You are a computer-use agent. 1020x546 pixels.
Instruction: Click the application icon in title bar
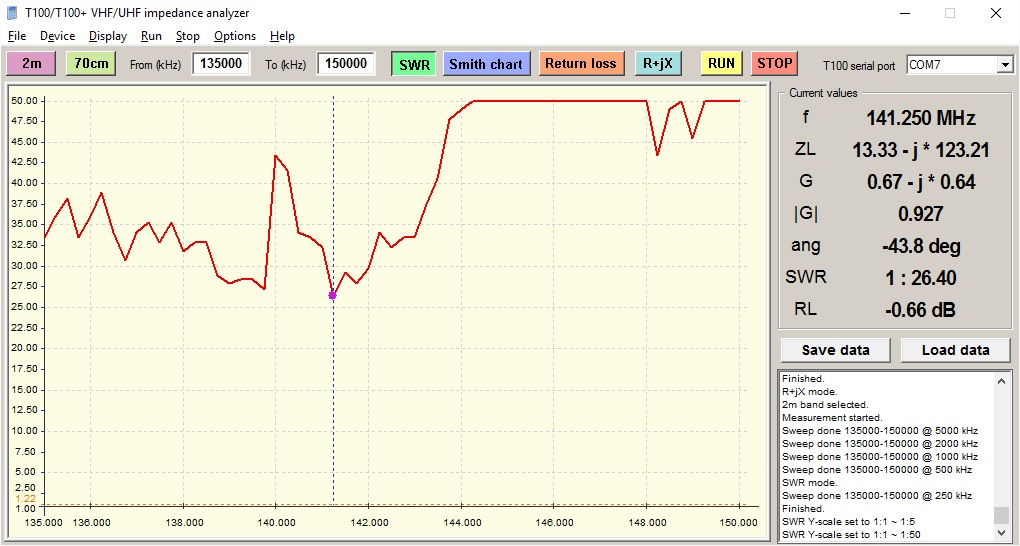point(12,13)
